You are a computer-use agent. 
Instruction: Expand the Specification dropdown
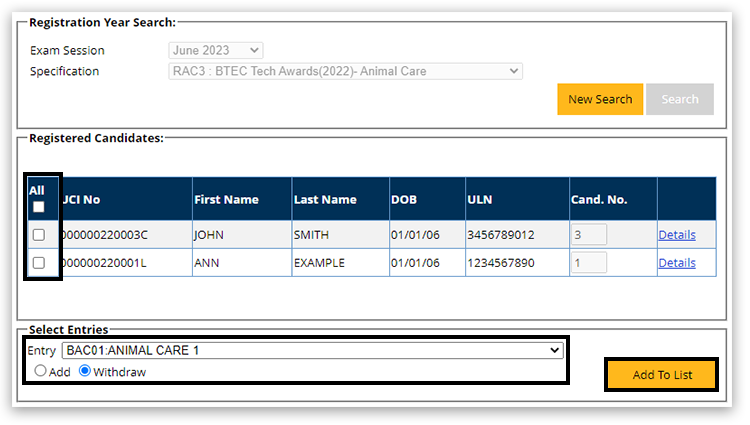(345, 71)
